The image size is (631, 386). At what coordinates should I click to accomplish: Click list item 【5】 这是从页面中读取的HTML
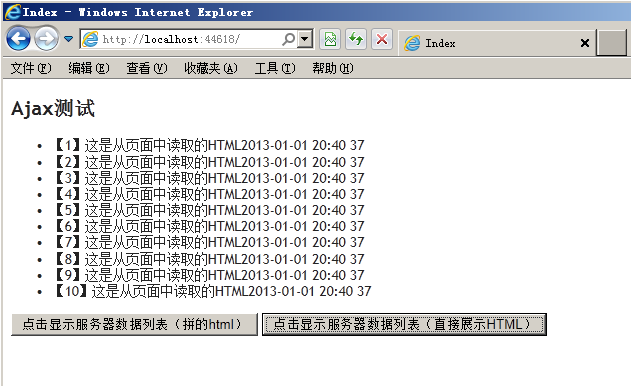[x=209, y=210]
